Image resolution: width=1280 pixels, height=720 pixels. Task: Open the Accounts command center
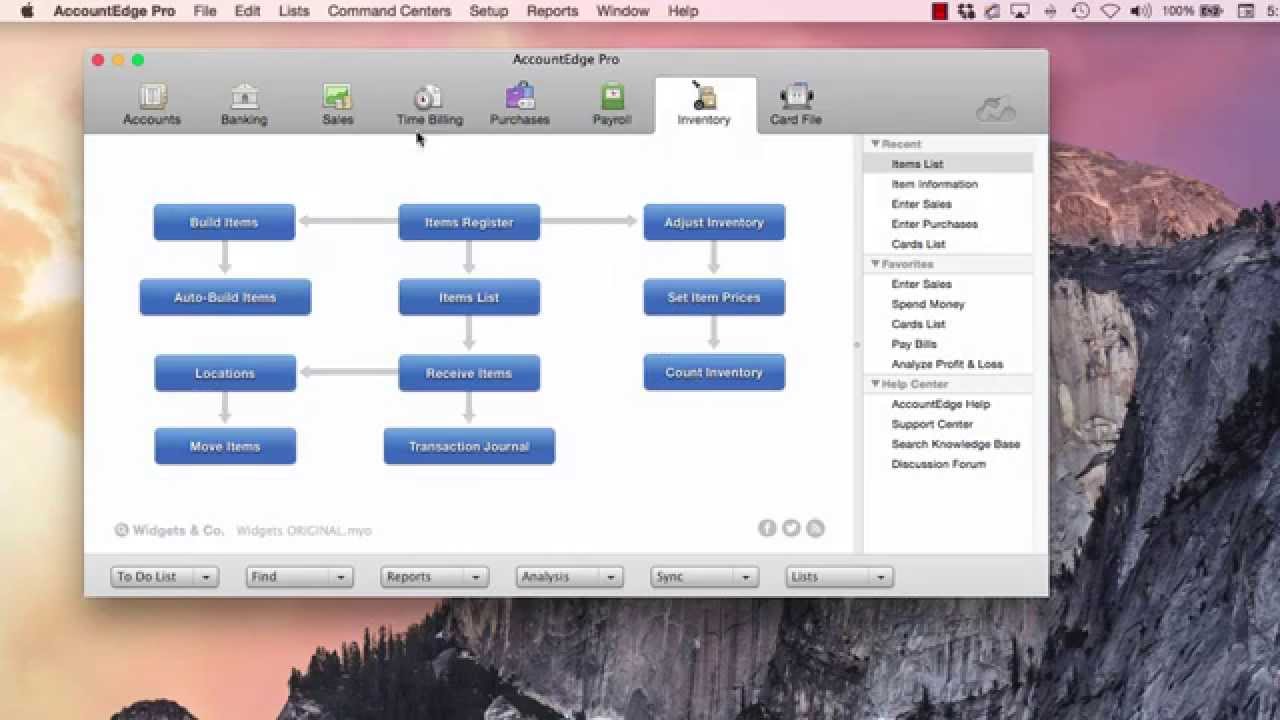pos(152,105)
